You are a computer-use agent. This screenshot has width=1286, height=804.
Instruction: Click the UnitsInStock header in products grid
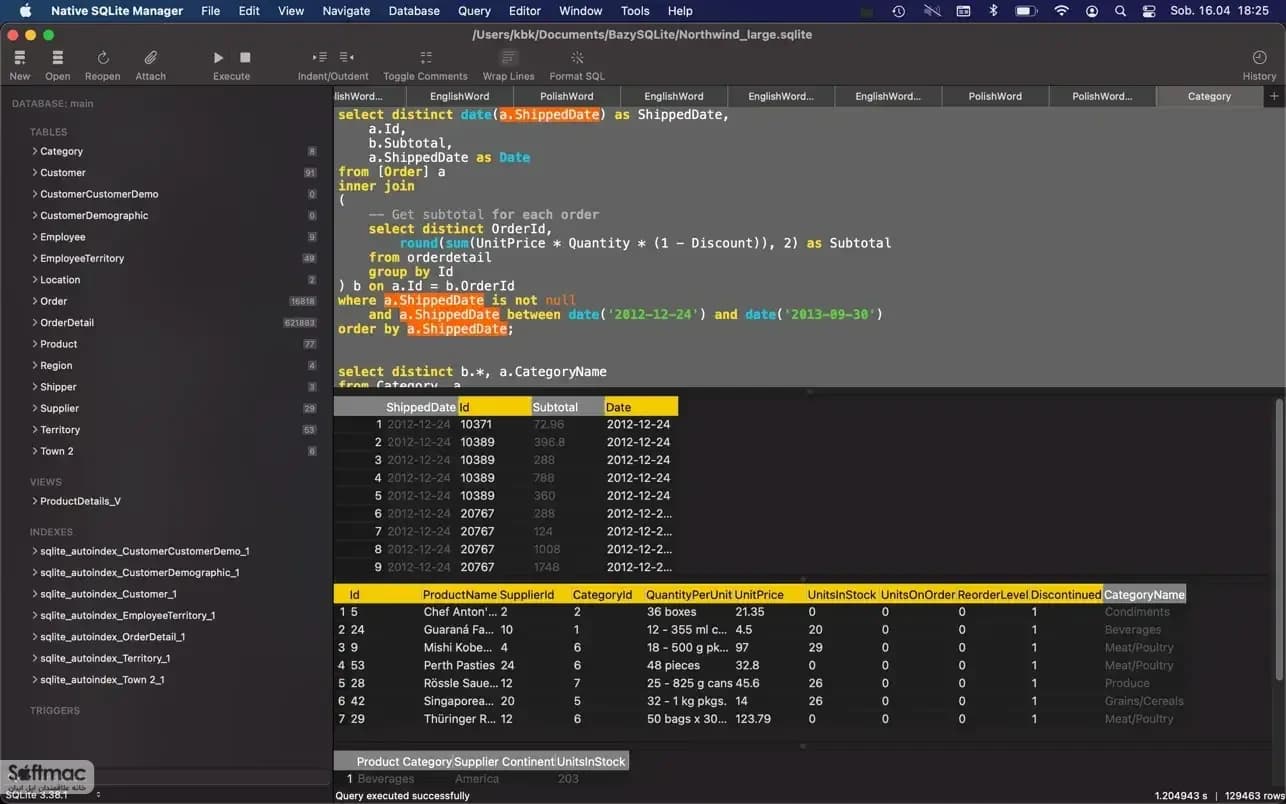[x=841, y=594]
